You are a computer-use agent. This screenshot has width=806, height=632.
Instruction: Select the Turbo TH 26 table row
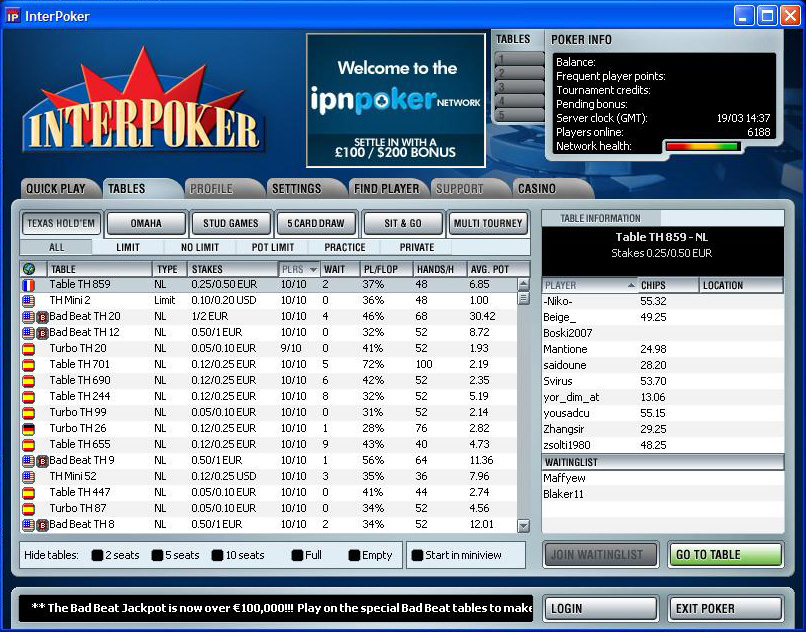pos(268,428)
